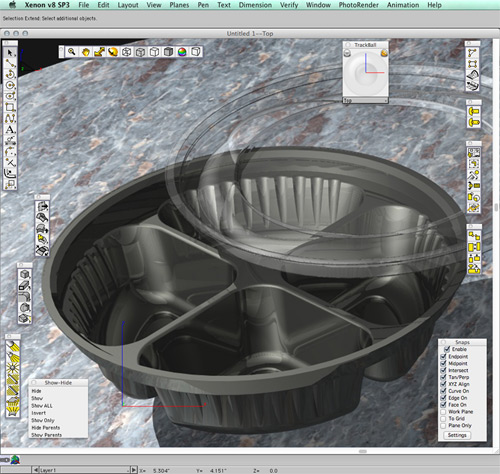The image size is (500, 474).
Task: Click the Snaps Settings button
Action: coord(457,435)
